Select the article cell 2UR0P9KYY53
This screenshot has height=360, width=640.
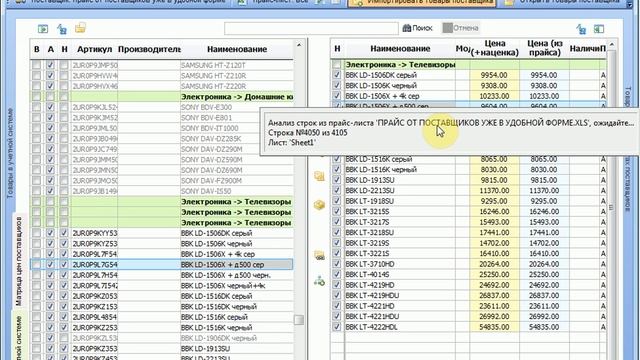pyautogui.click(x=94, y=233)
